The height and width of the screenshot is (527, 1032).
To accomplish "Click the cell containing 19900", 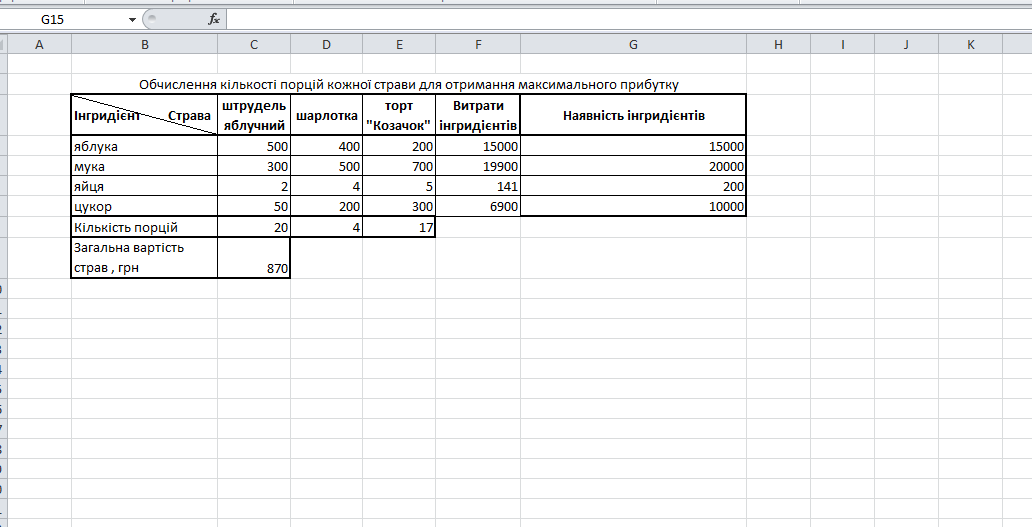I will (x=478, y=167).
